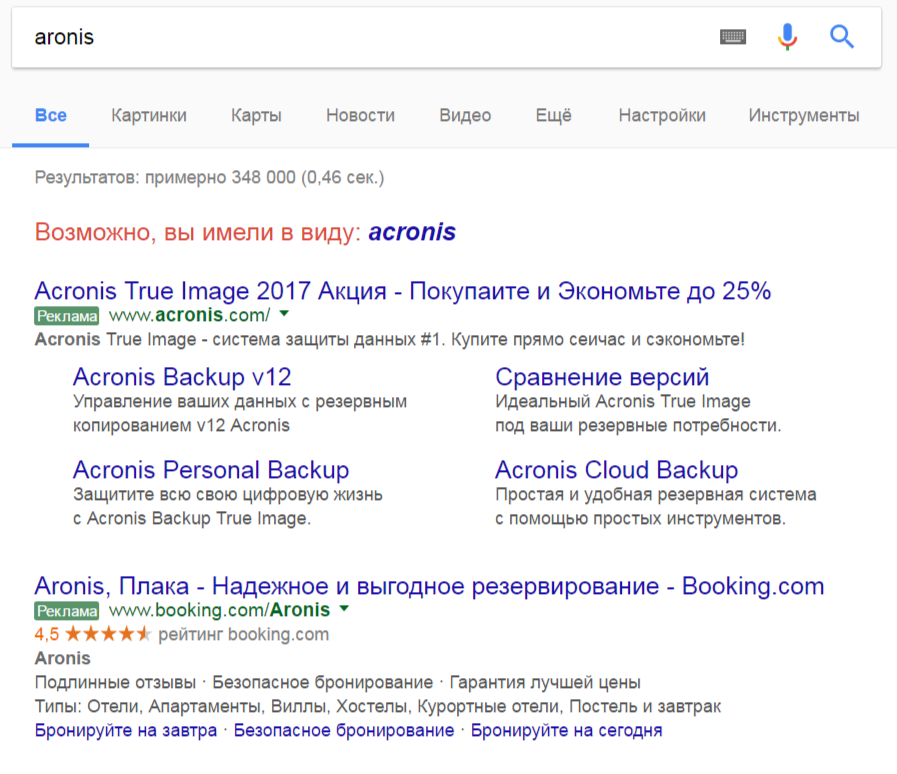Open the Acronis Backup v12 sitelink
Viewport: 897px width, 774px height.
tap(182, 378)
